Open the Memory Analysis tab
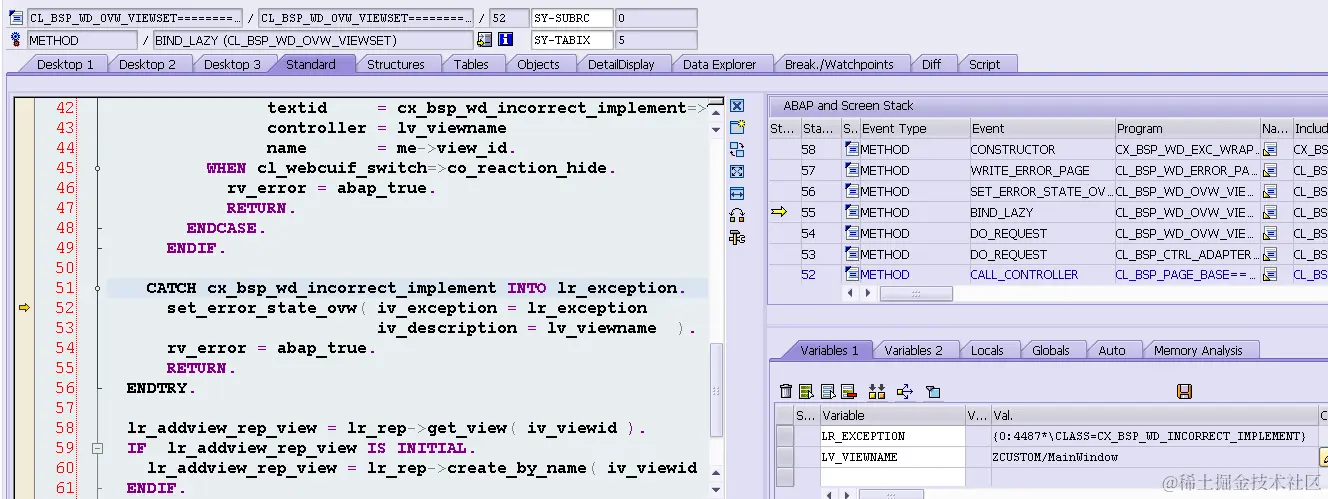This screenshot has height=499, width=1328. 1198,350
